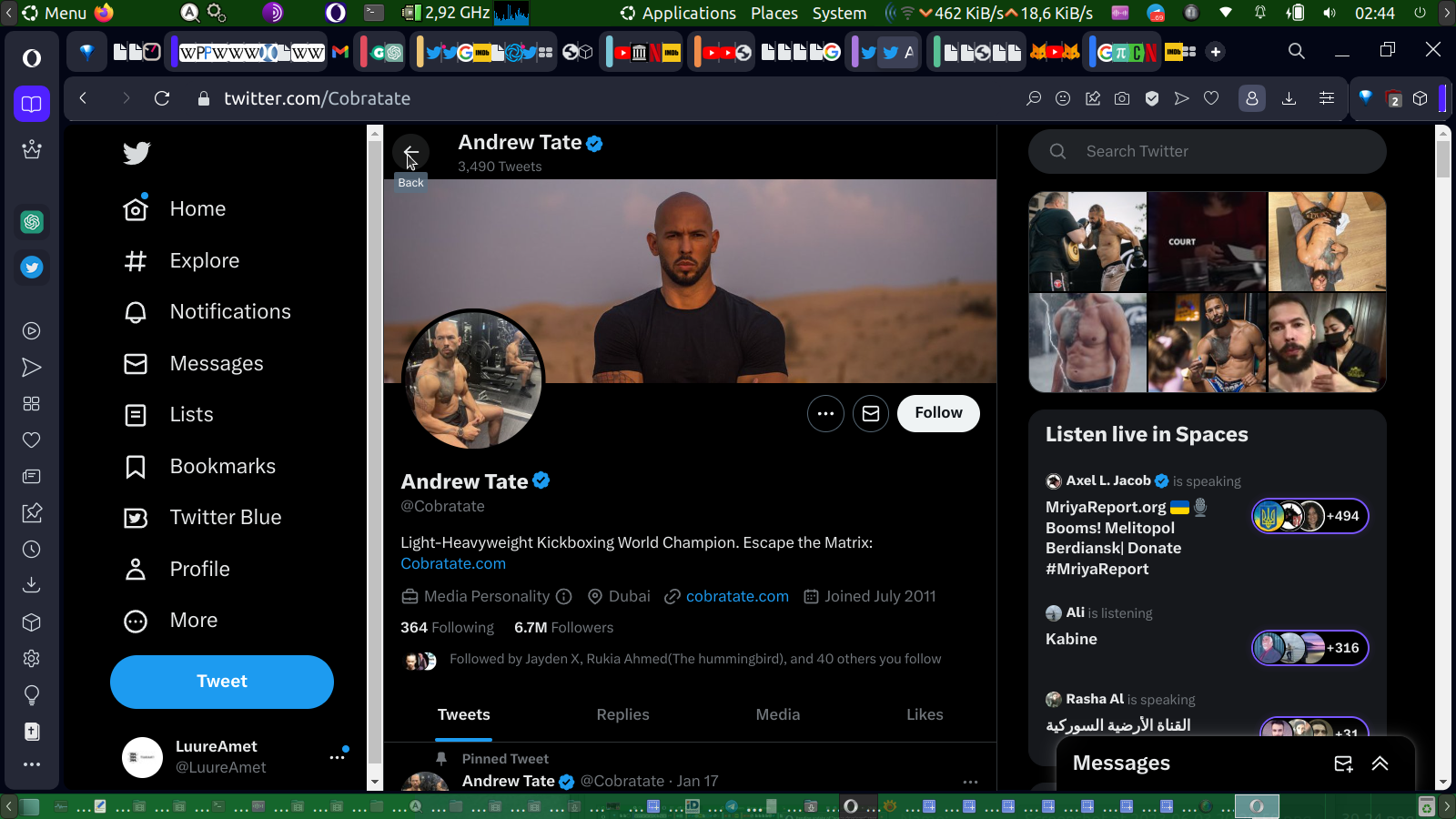This screenshot has height=819, width=1456.
Task: Open a new tab with the plus button
Action: (x=1216, y=52)
